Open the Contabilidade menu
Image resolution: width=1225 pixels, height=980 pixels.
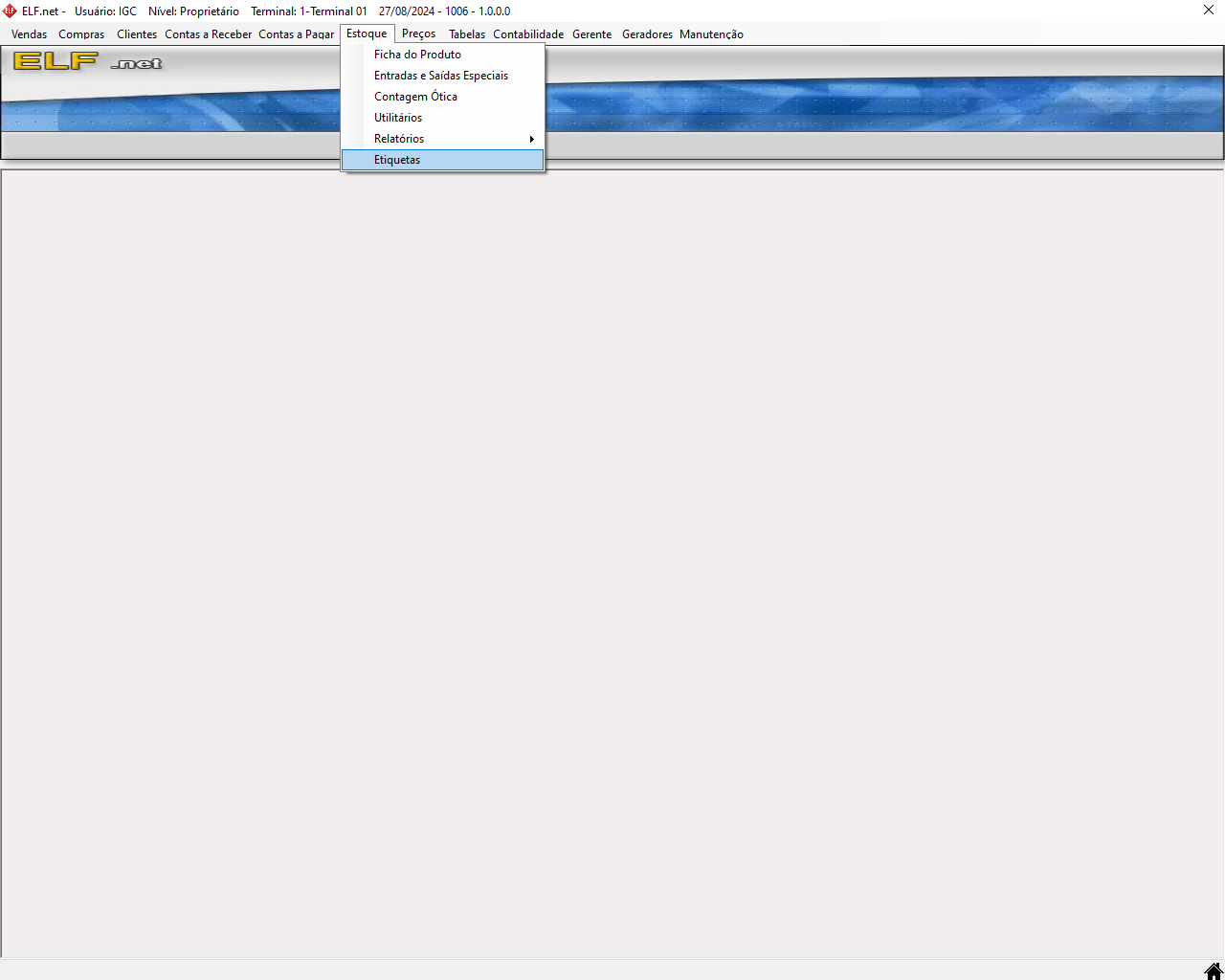(x=528, y=34)
